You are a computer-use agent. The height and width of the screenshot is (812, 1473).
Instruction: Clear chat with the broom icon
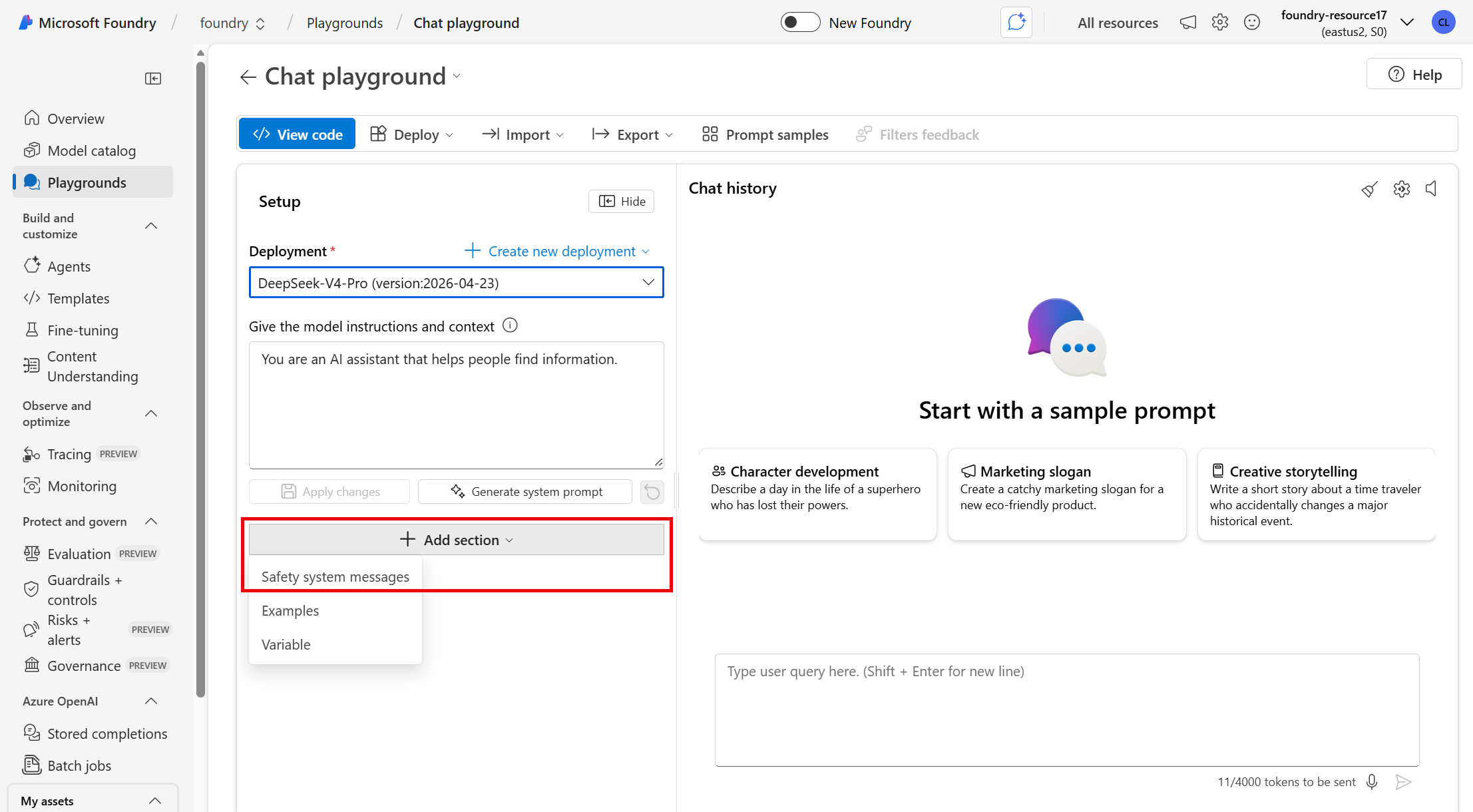1369,189
